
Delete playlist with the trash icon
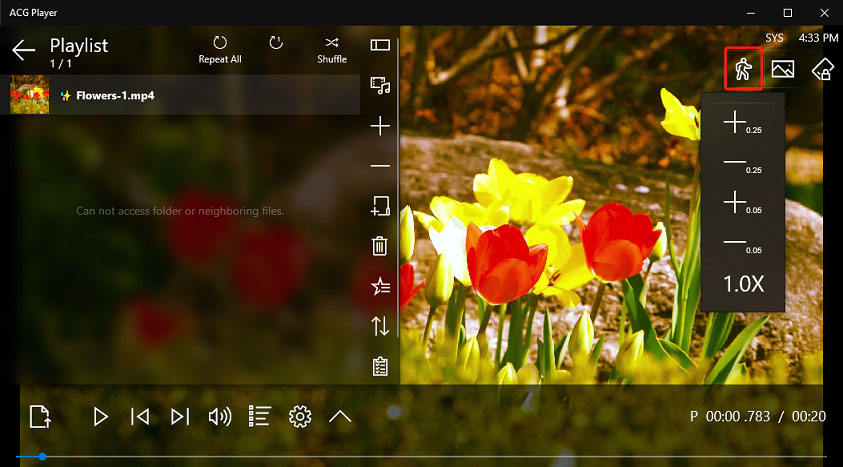[x=380, y=246]
